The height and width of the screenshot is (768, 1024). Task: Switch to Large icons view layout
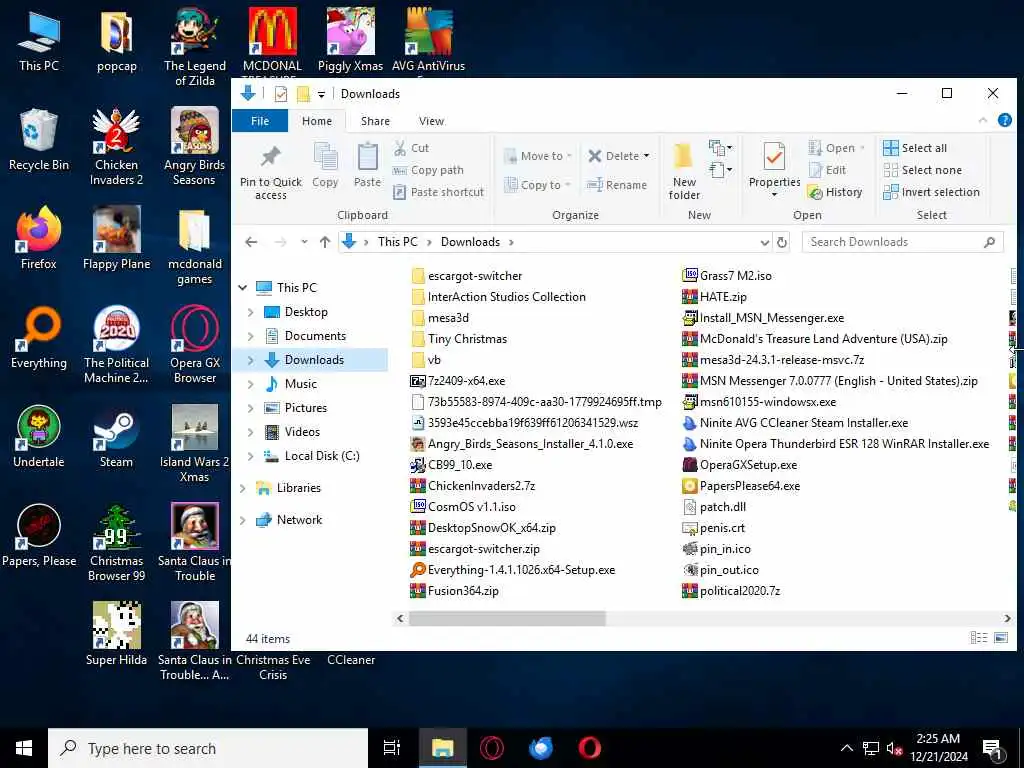click(x=1000, y=638)
